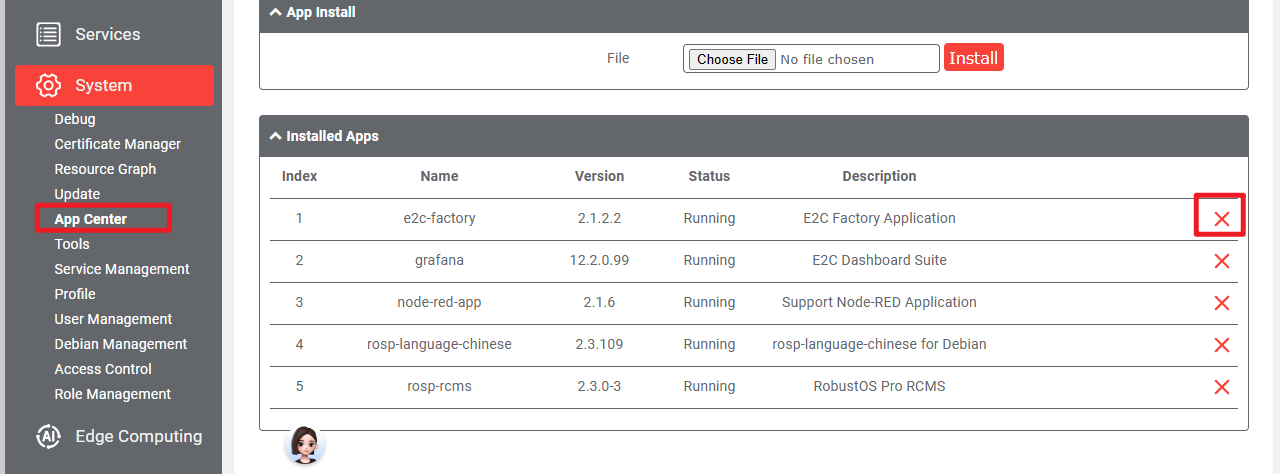Navigate to Resource Graph

coord(105,169)
